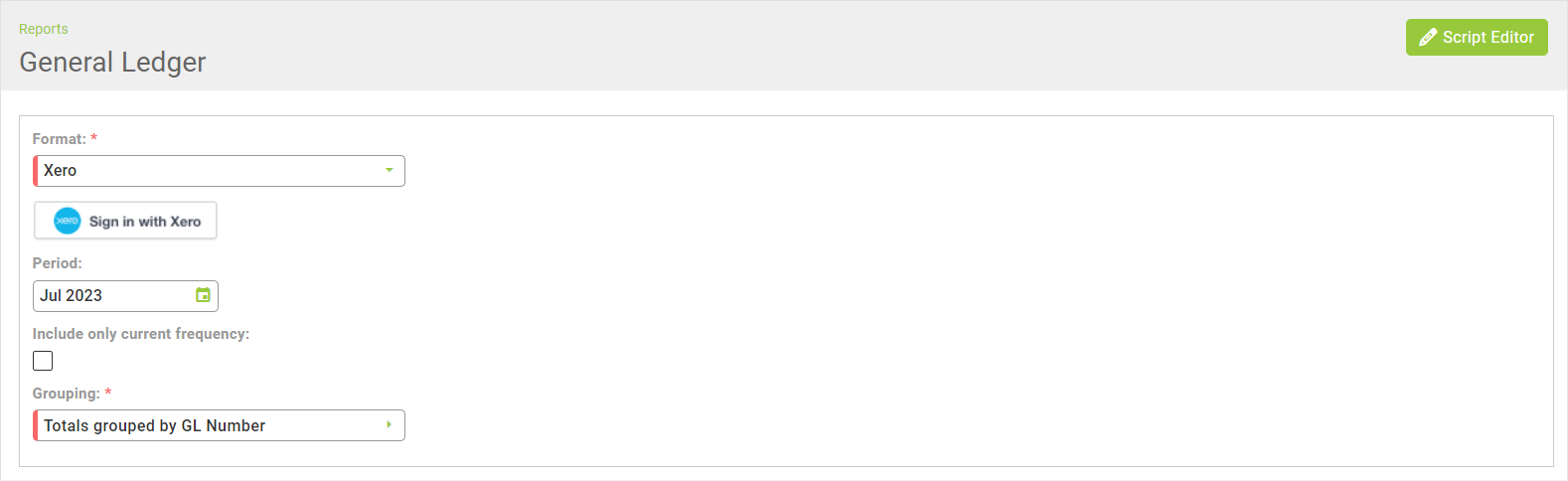Viewport: 1568px width, 481px height.
Task: Open the Period calendar picker icon
Action: pyautogui.click(x=203, y=295)
